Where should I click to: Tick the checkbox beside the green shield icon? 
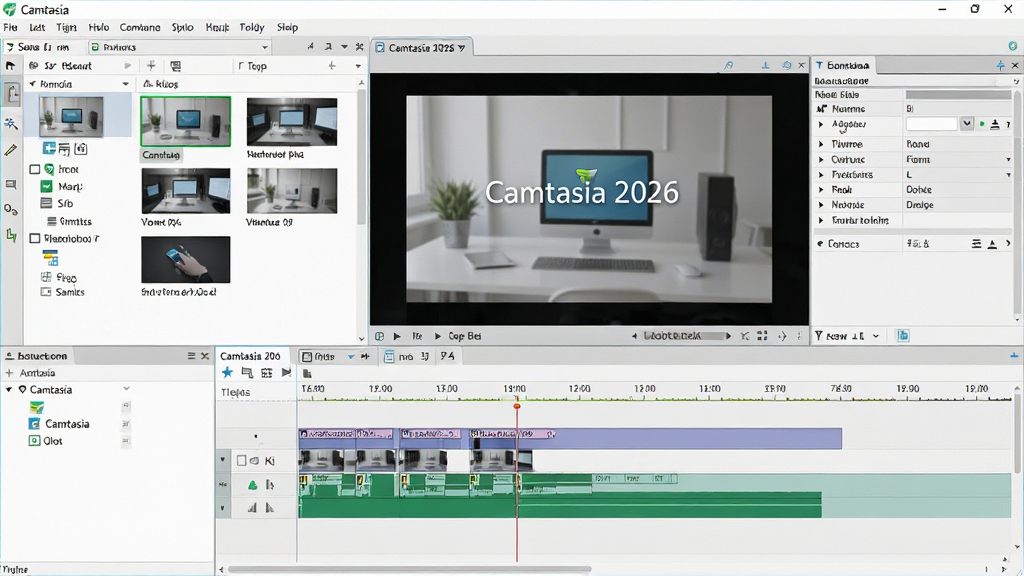coord(35,169)
